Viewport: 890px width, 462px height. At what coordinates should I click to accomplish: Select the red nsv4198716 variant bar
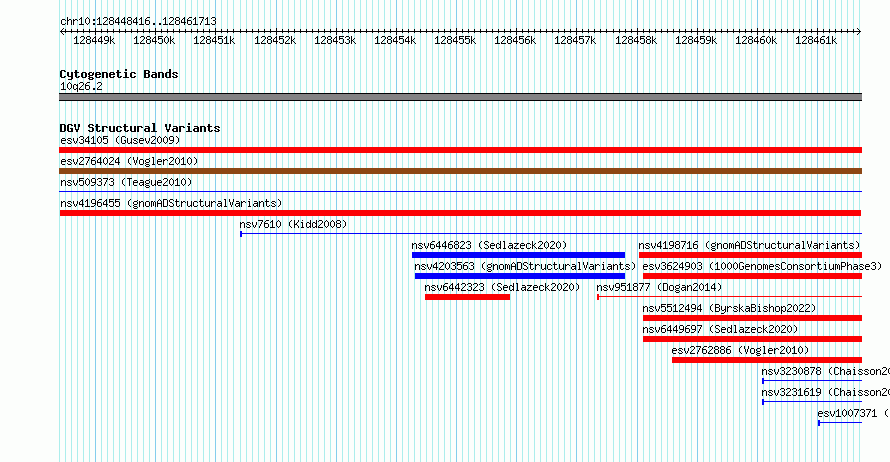click(750, 255)
